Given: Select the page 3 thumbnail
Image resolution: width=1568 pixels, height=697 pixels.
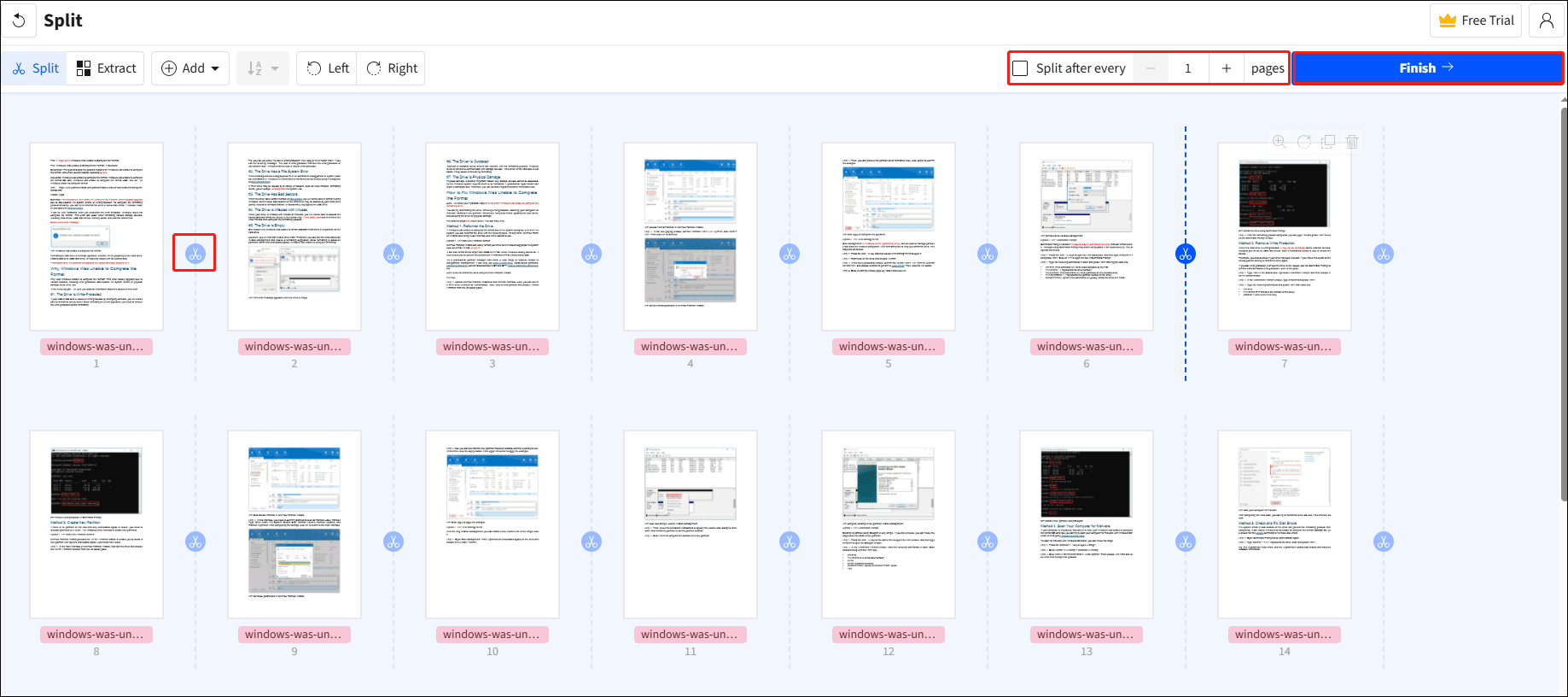Looking at the screenshot, I should (493, 237).
